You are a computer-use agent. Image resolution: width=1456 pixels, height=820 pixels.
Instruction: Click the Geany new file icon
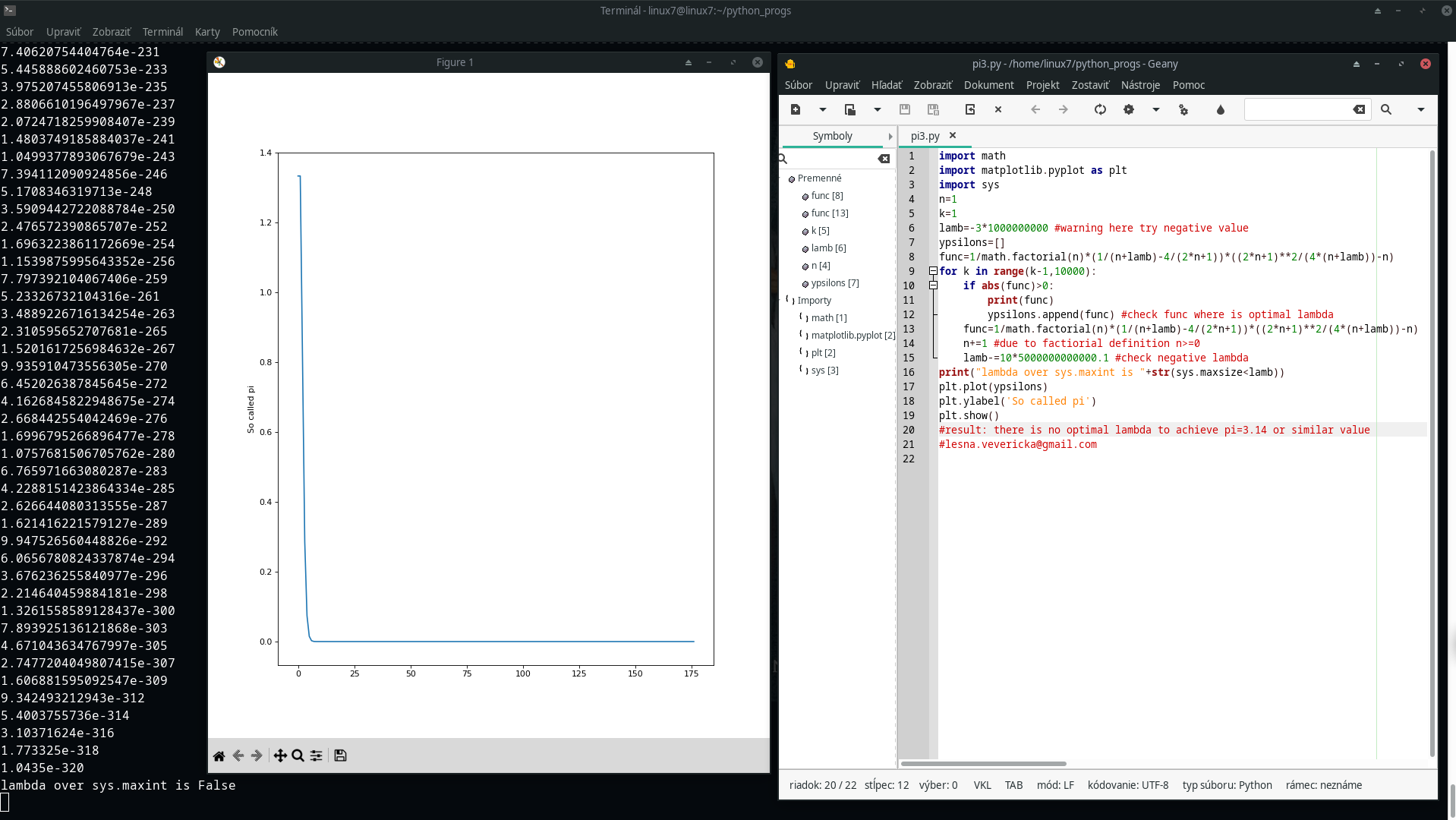point(796,109)
